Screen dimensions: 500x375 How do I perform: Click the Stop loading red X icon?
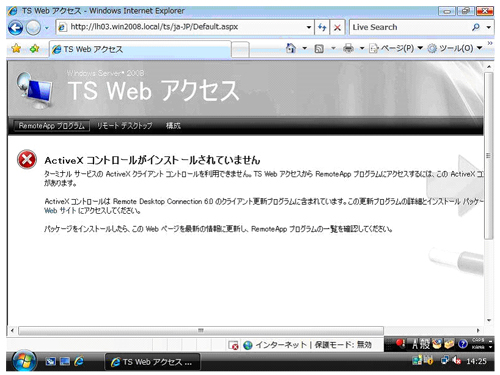pyautogui.click(x=337, y=27)
